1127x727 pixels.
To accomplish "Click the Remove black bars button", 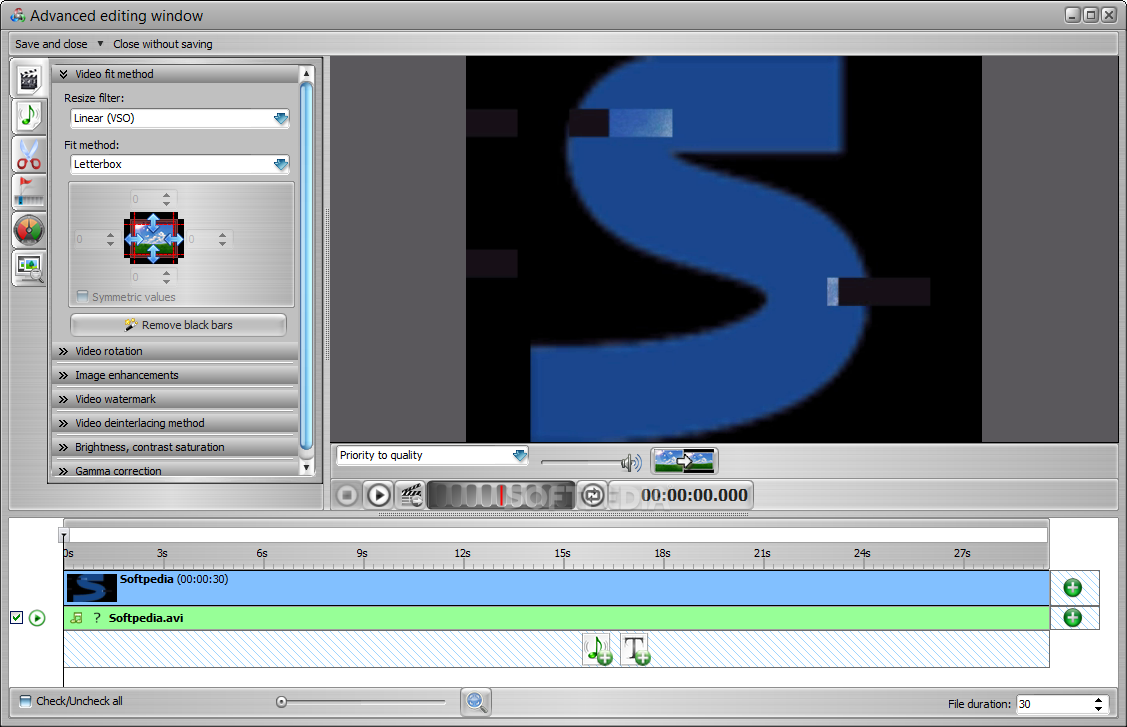I will [x=178, y=325].
